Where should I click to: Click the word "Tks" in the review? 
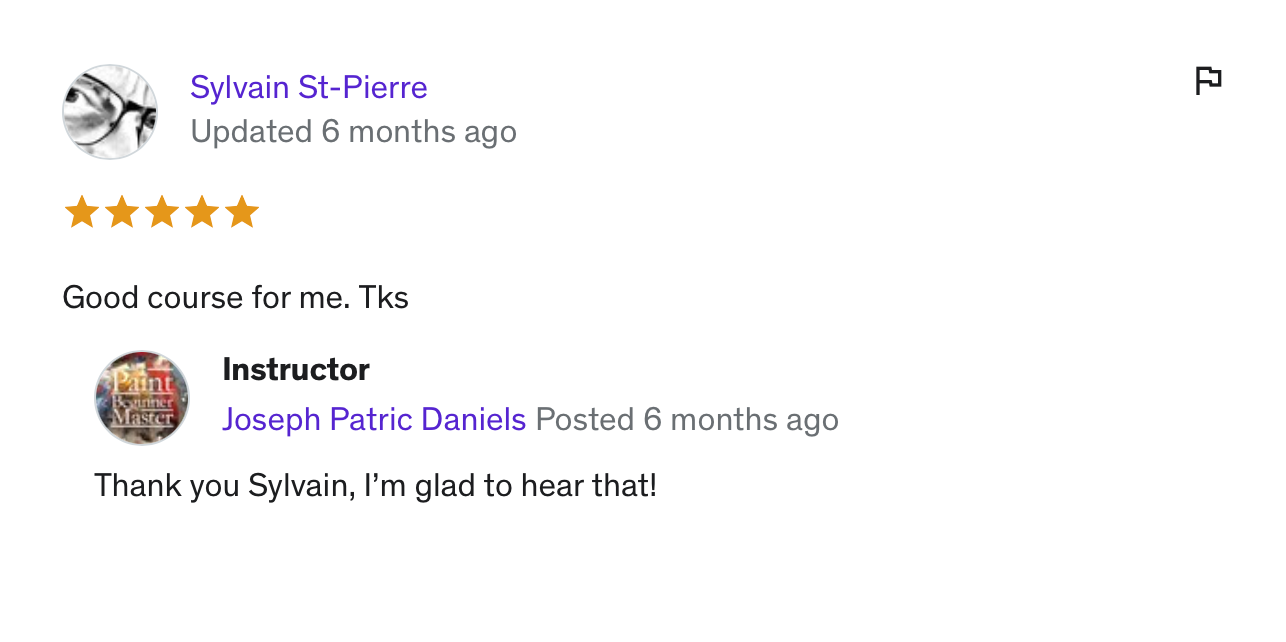(x=384, y=298)
